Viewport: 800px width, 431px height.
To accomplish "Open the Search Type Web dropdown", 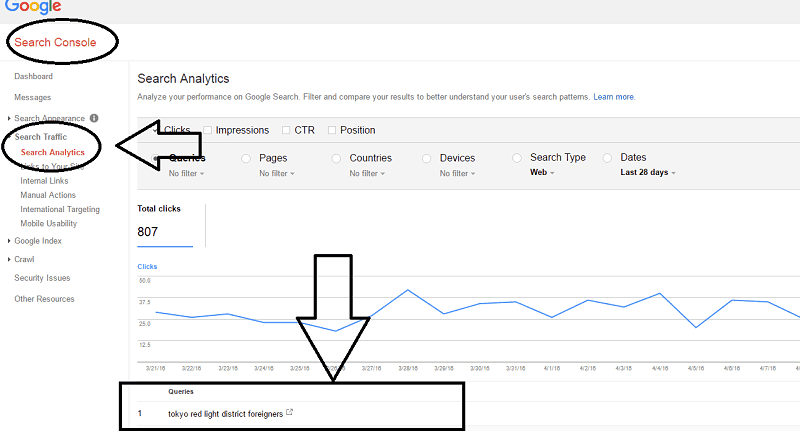I will (x=543, y=173).
